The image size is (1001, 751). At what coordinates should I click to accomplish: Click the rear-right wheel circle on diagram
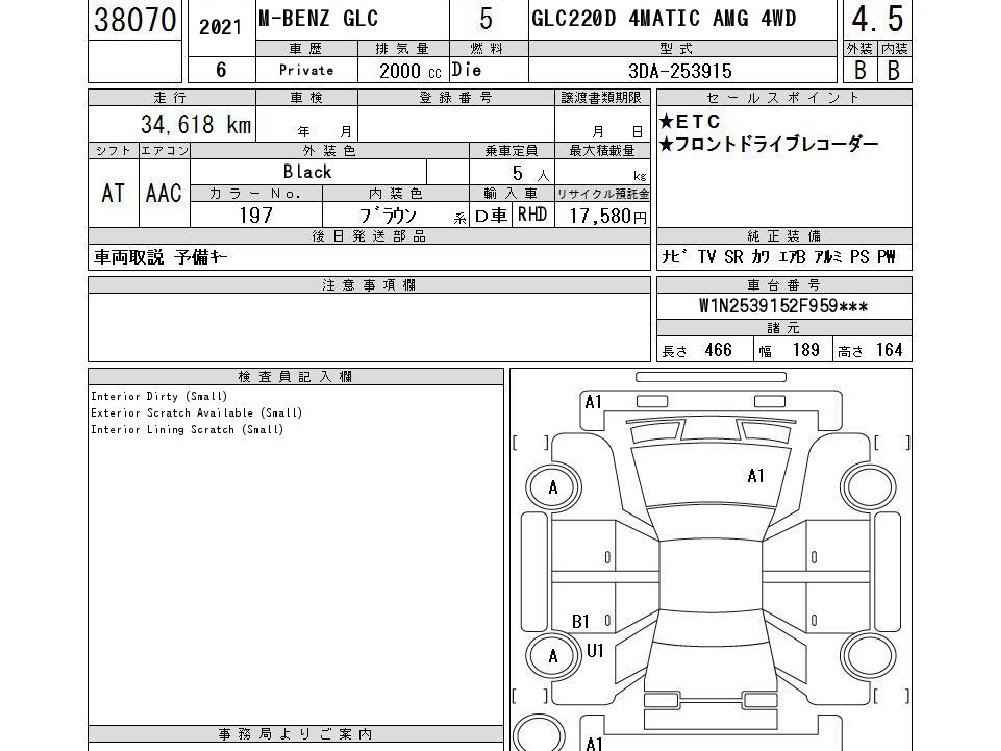[868, 655]
